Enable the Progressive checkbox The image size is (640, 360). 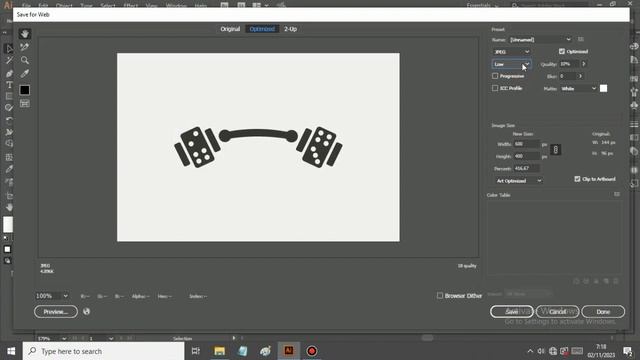495,76
